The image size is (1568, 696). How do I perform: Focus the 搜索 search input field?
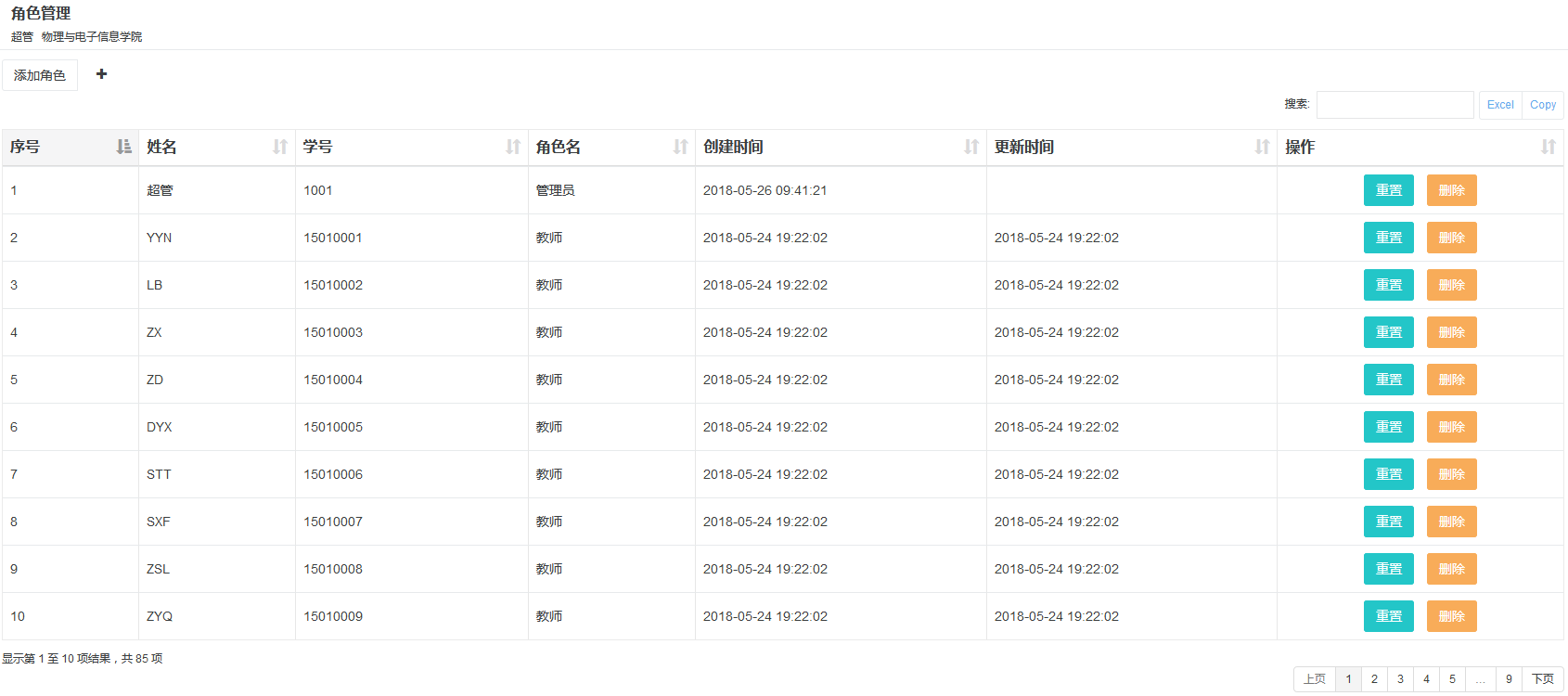(1394, 105)
